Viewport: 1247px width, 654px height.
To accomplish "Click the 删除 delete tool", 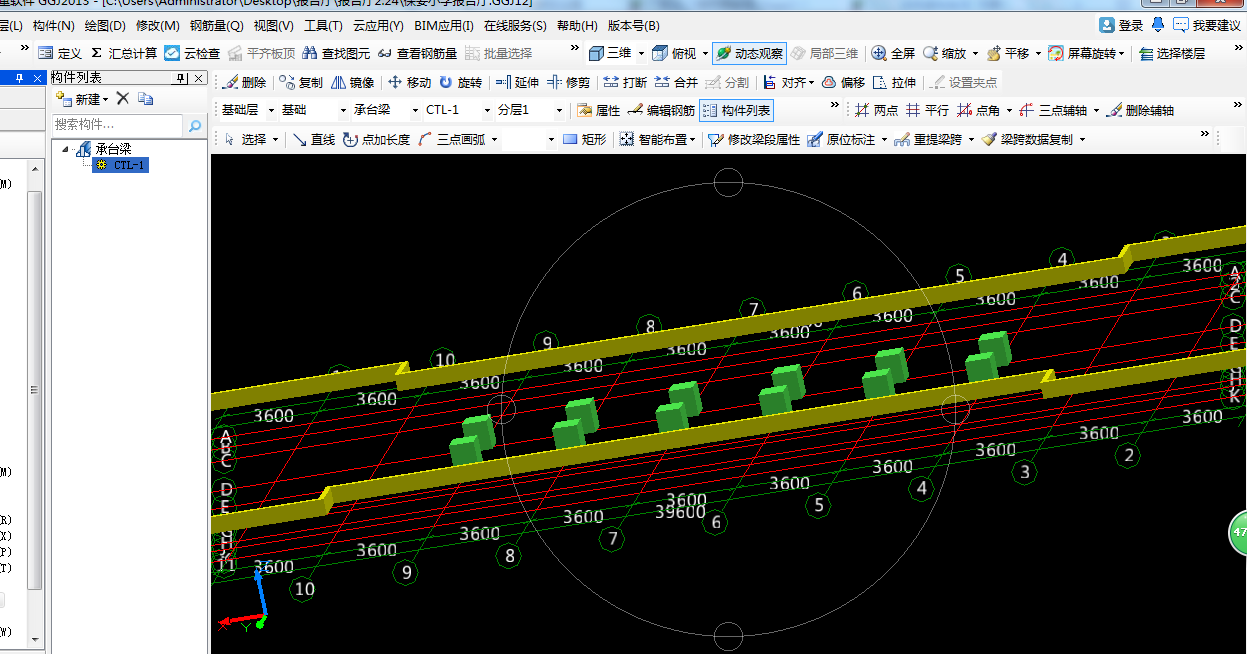I will tap(244, 83).
